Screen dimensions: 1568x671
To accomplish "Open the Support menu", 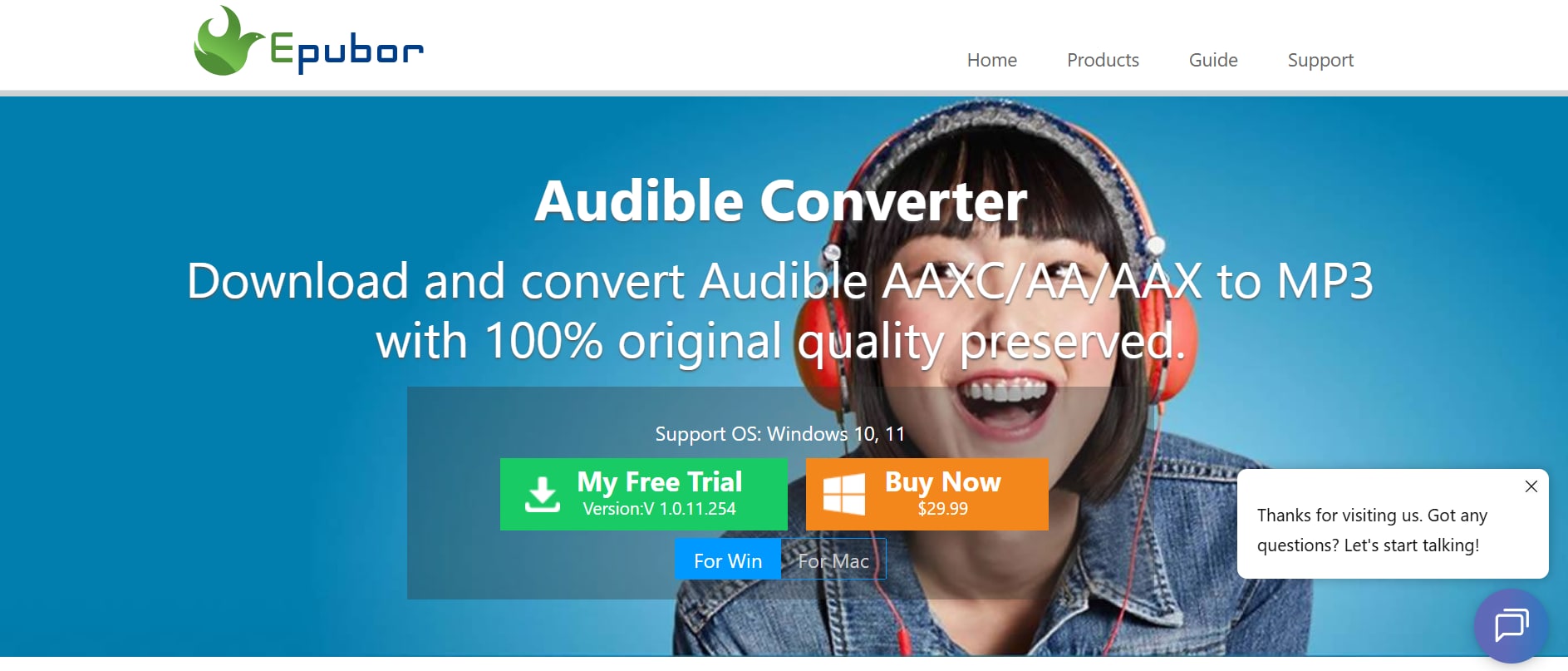I will (x=1320, y=60).
